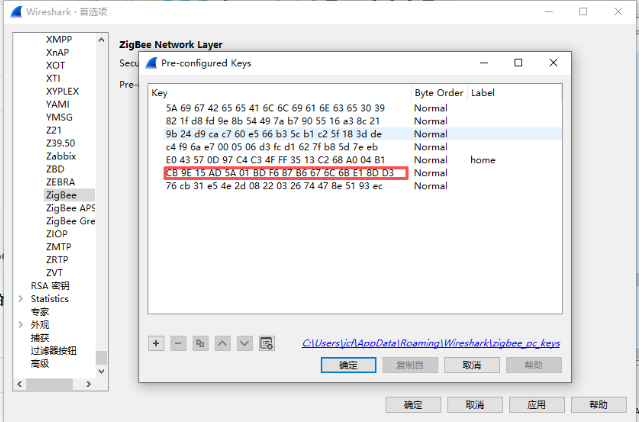This screenshot has height=422, width=639.
Task: Confirm Pre-configured Keys with 确定 button
Action: (x=348, y=365)
